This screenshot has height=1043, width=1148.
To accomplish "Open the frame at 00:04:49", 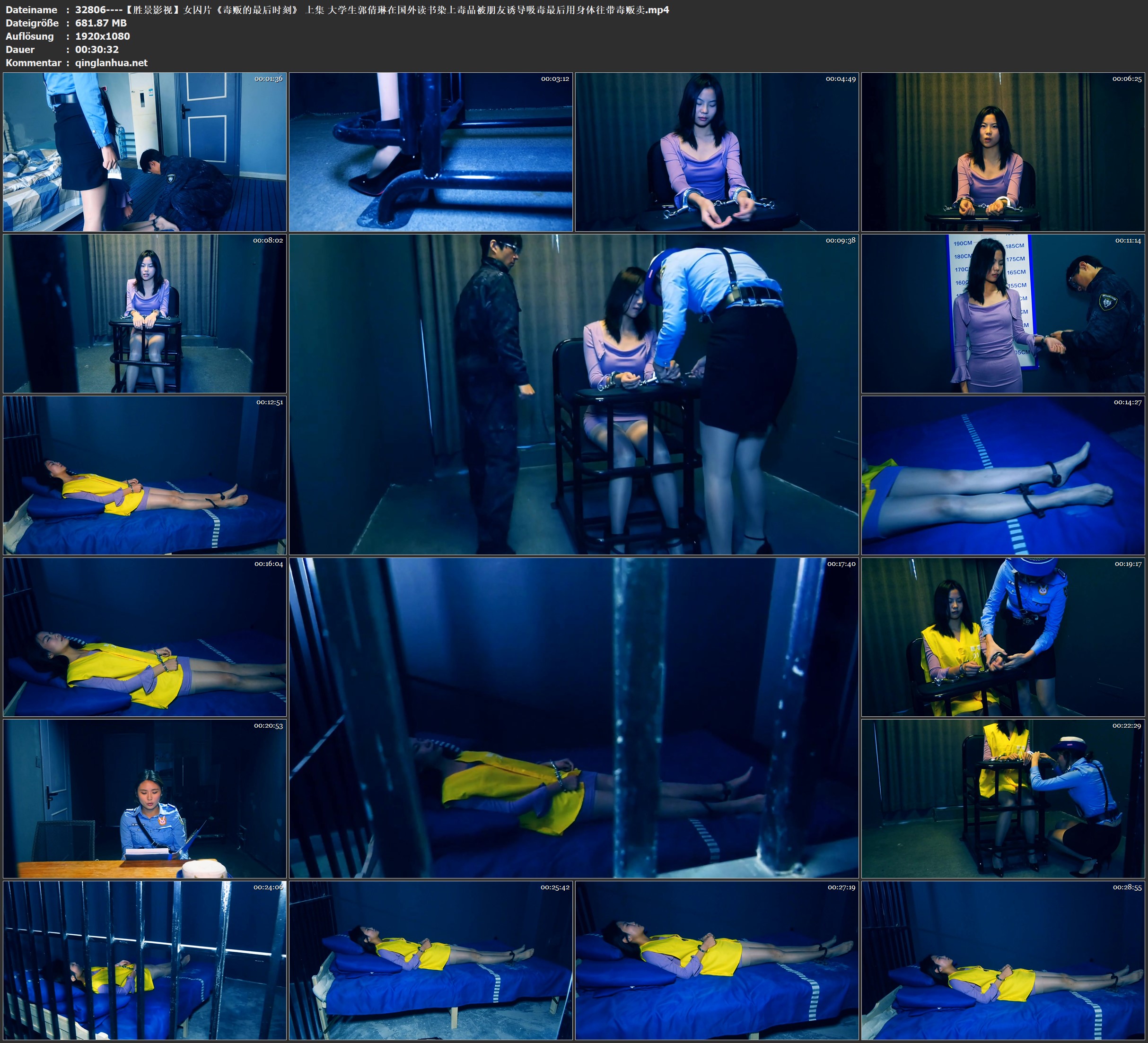I will click(716, 151).
